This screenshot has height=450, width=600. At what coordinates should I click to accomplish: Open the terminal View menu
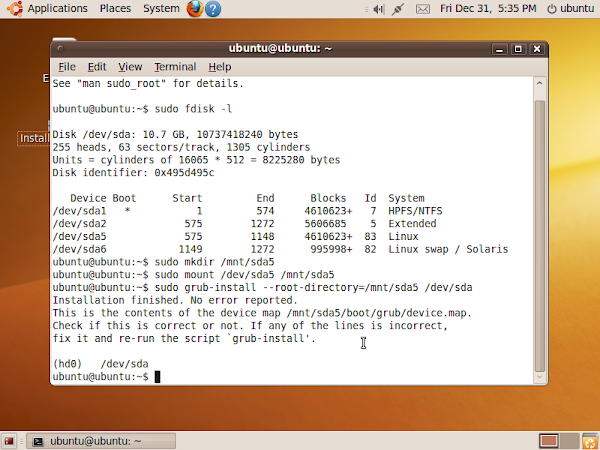click(x=130, y=67)
